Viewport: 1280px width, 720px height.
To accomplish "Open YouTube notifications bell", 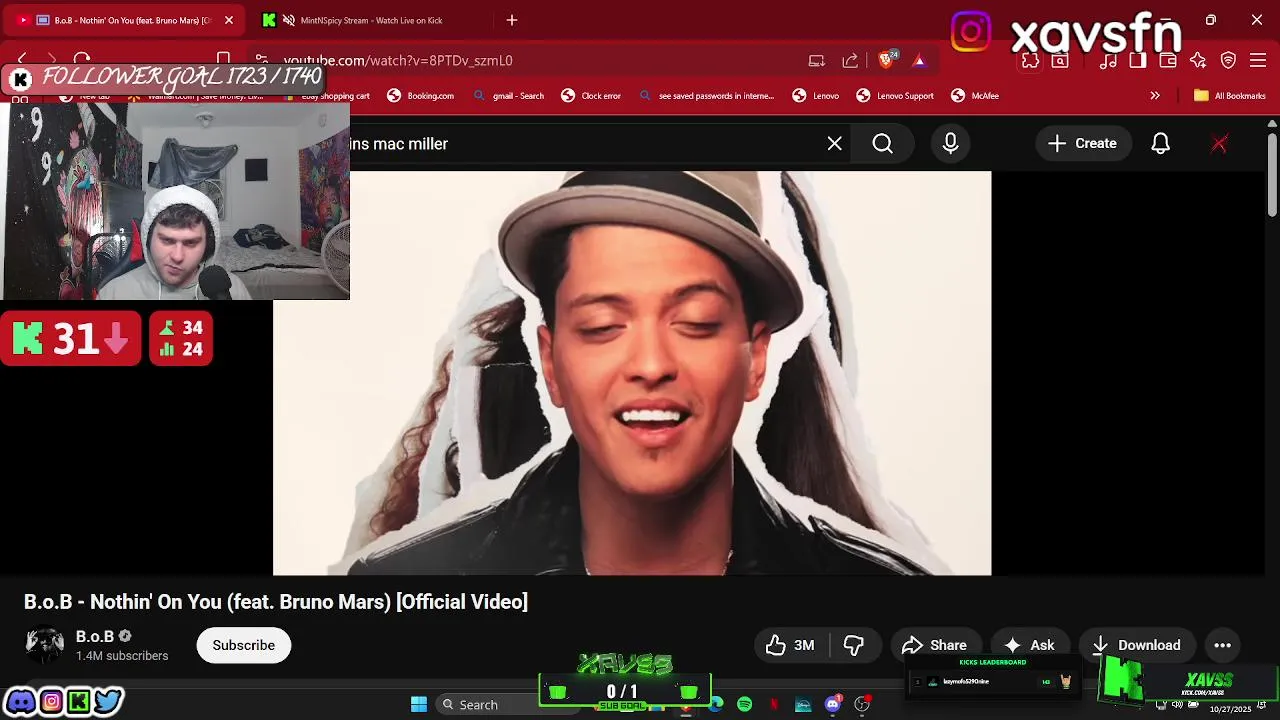I will point(1160,144).
